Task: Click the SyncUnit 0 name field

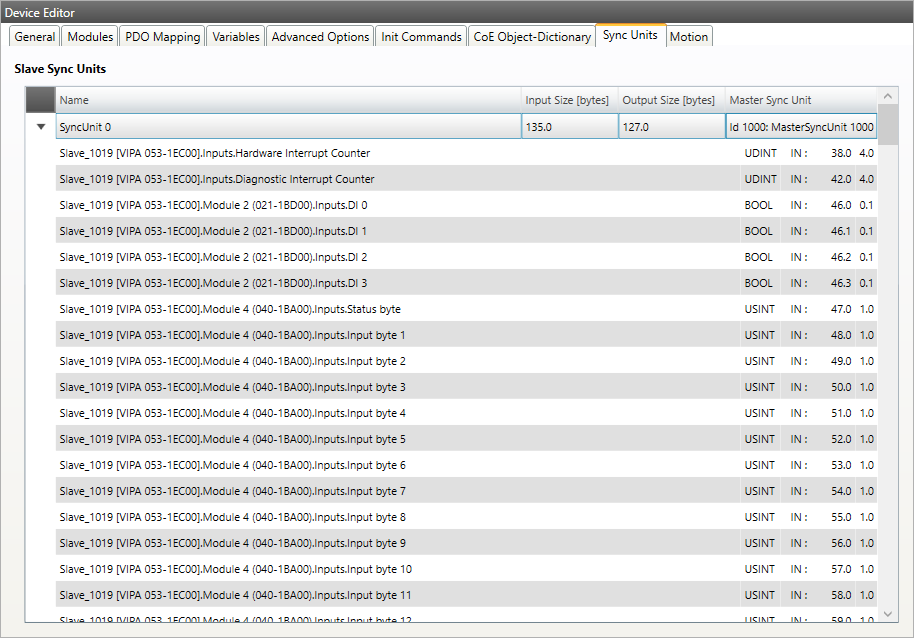Action: click(288, 127)
